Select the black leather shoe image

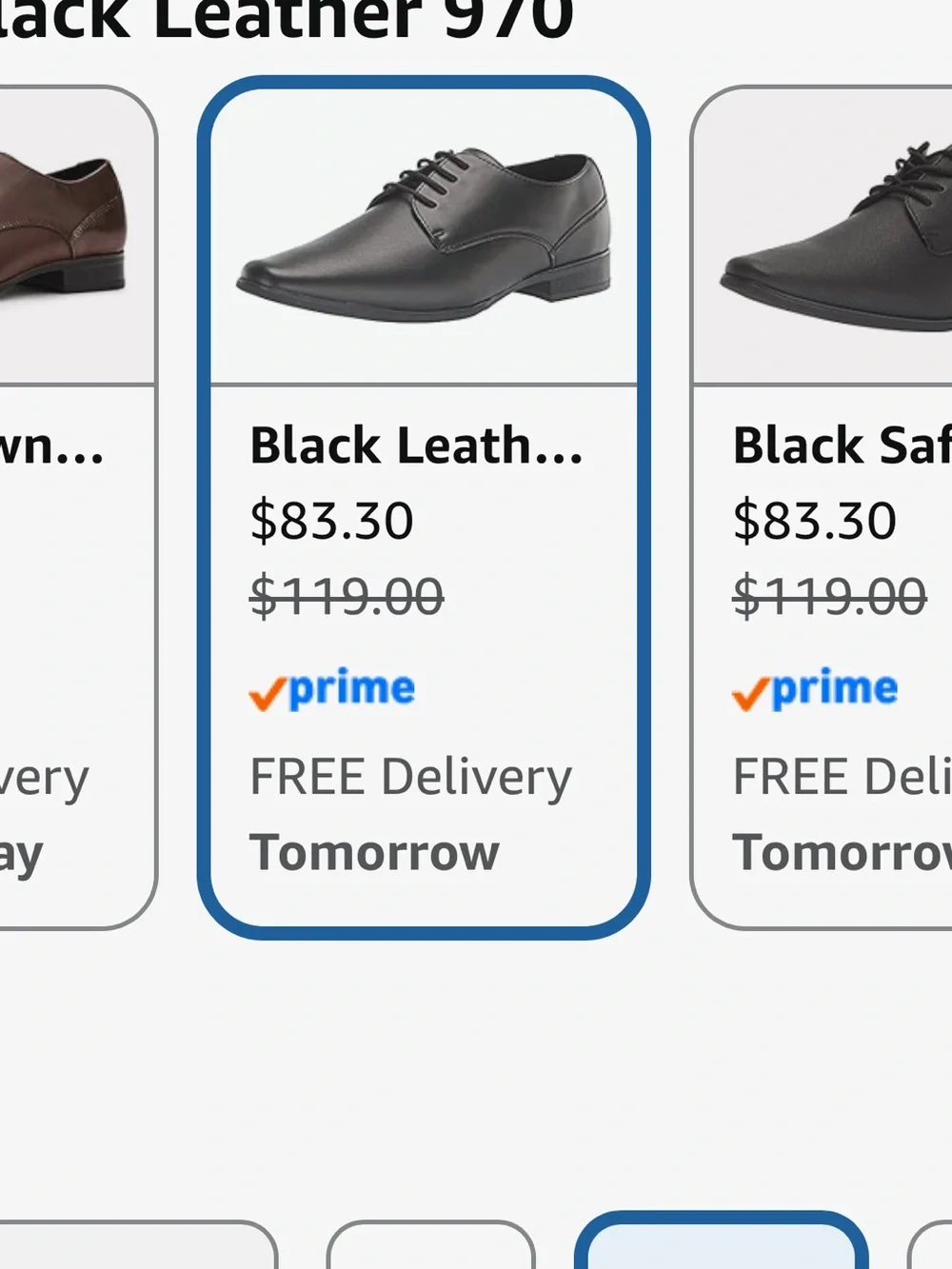click(x=424, y=236)
